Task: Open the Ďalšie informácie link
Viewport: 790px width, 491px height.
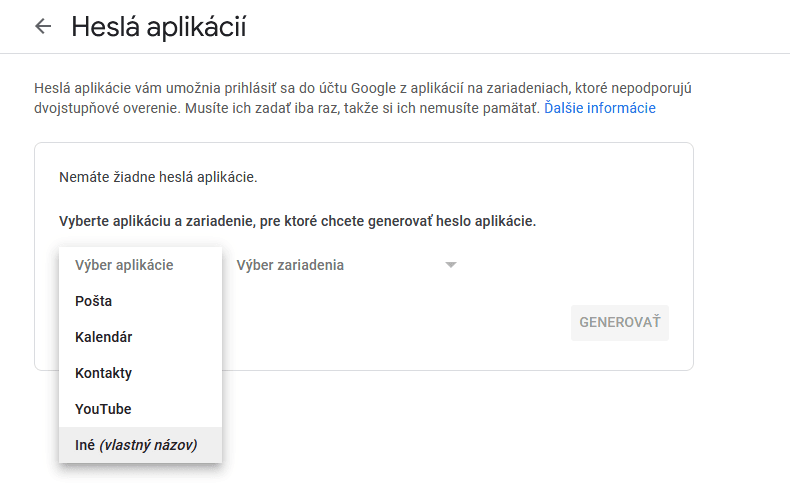Action: (600, 108)
